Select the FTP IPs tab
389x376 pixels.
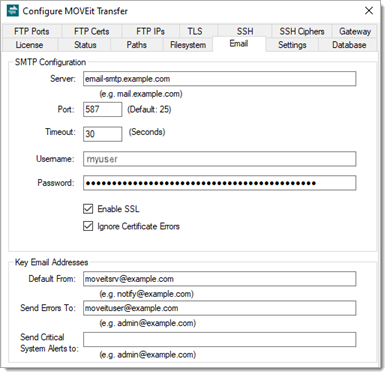click(150, 31)
